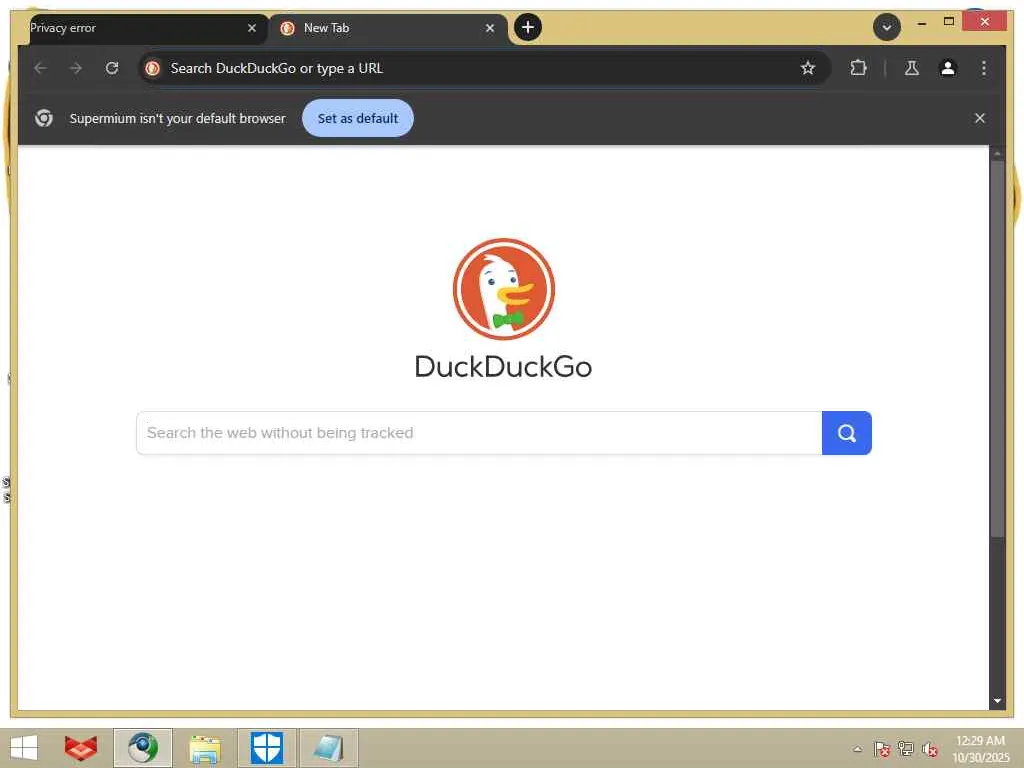Click the DuckDuckGo icon in address bar
The height and width of the screenshot is (768, 1024).
pyautogui.click(x=153, y=68)
